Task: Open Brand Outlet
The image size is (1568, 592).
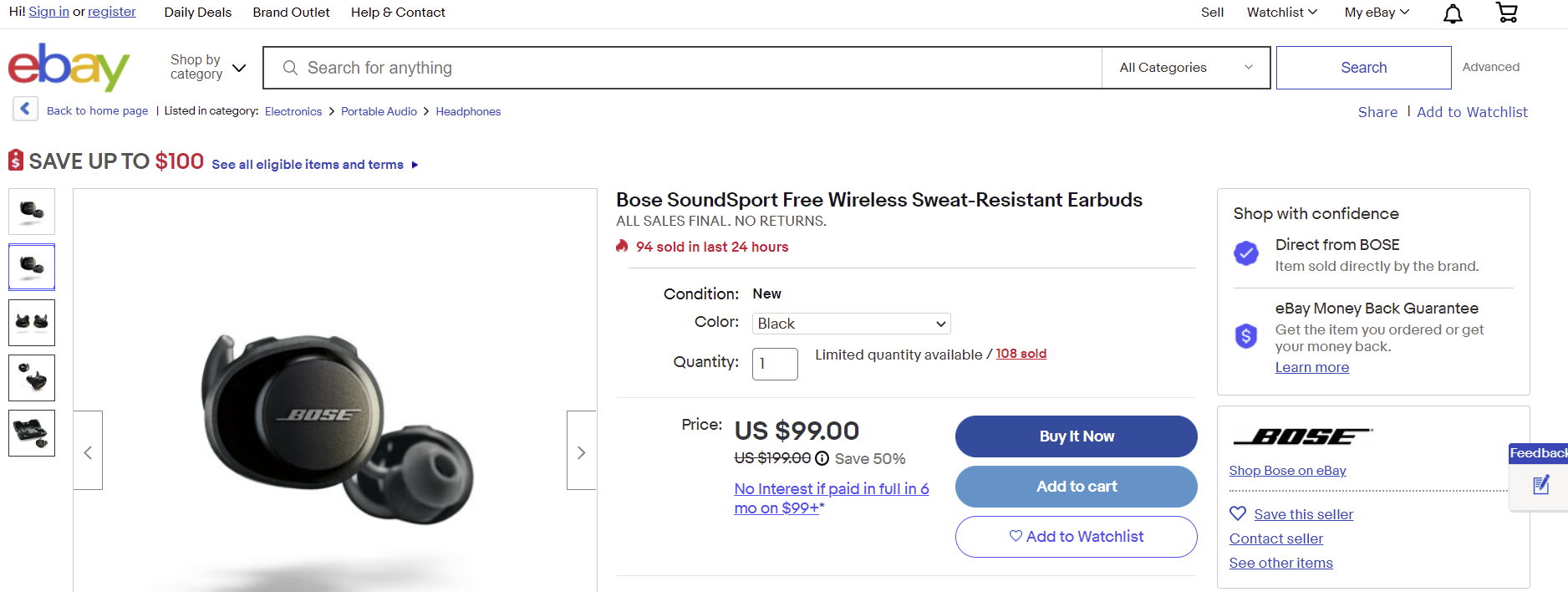Action: point(291,13)
